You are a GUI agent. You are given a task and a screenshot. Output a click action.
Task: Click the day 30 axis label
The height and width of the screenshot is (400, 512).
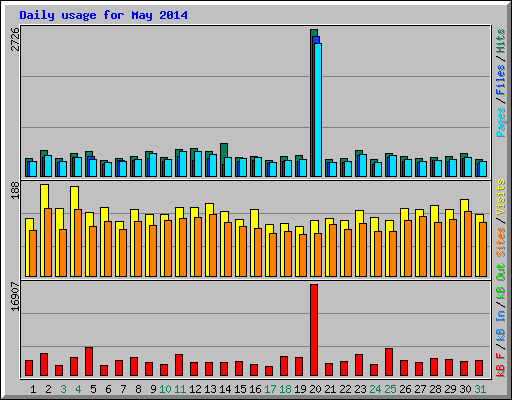465,389
